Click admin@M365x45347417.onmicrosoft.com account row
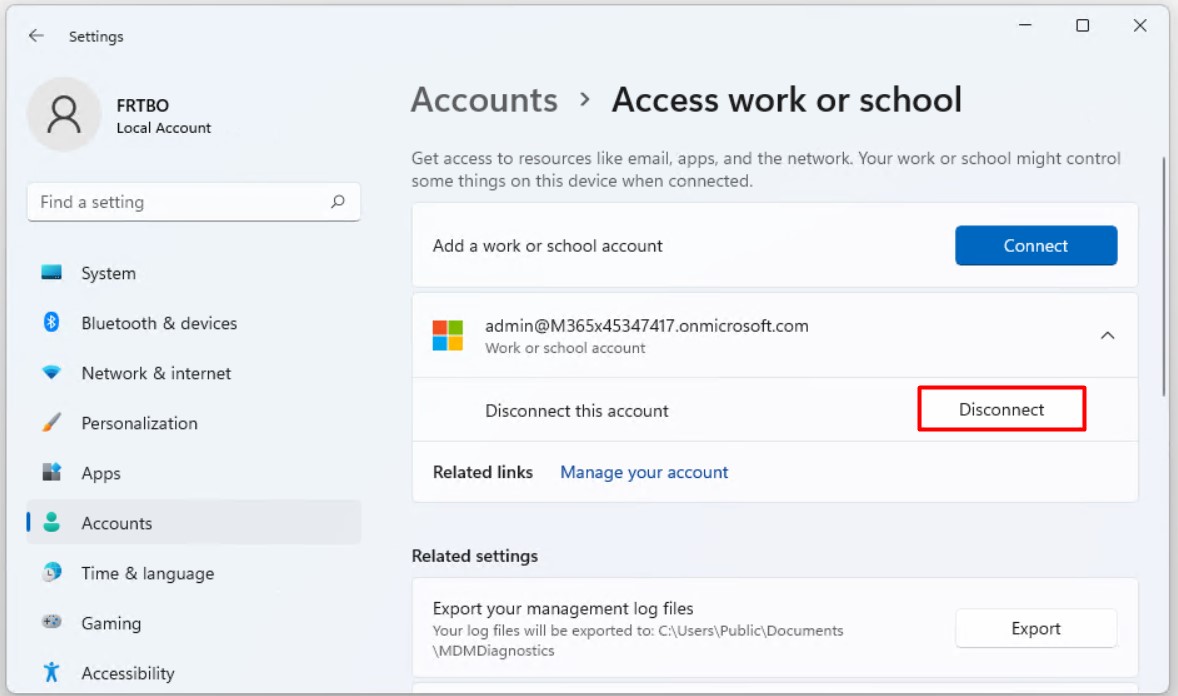1178x696 pixels. point(775,335)
